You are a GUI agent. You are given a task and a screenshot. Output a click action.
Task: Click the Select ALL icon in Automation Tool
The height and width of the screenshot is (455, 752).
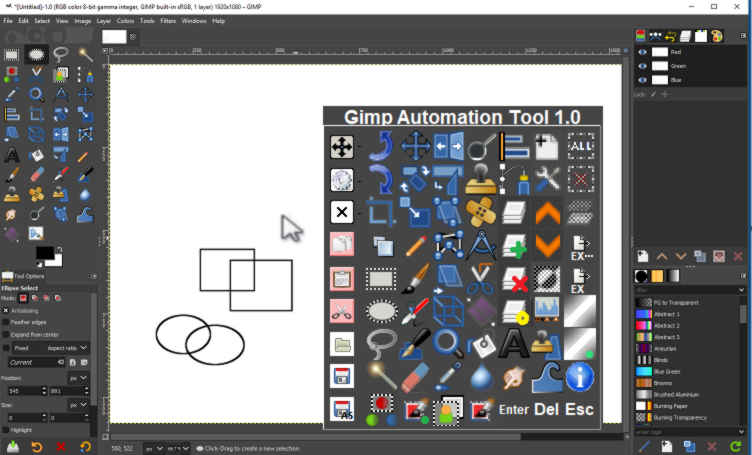click(581, 146)
